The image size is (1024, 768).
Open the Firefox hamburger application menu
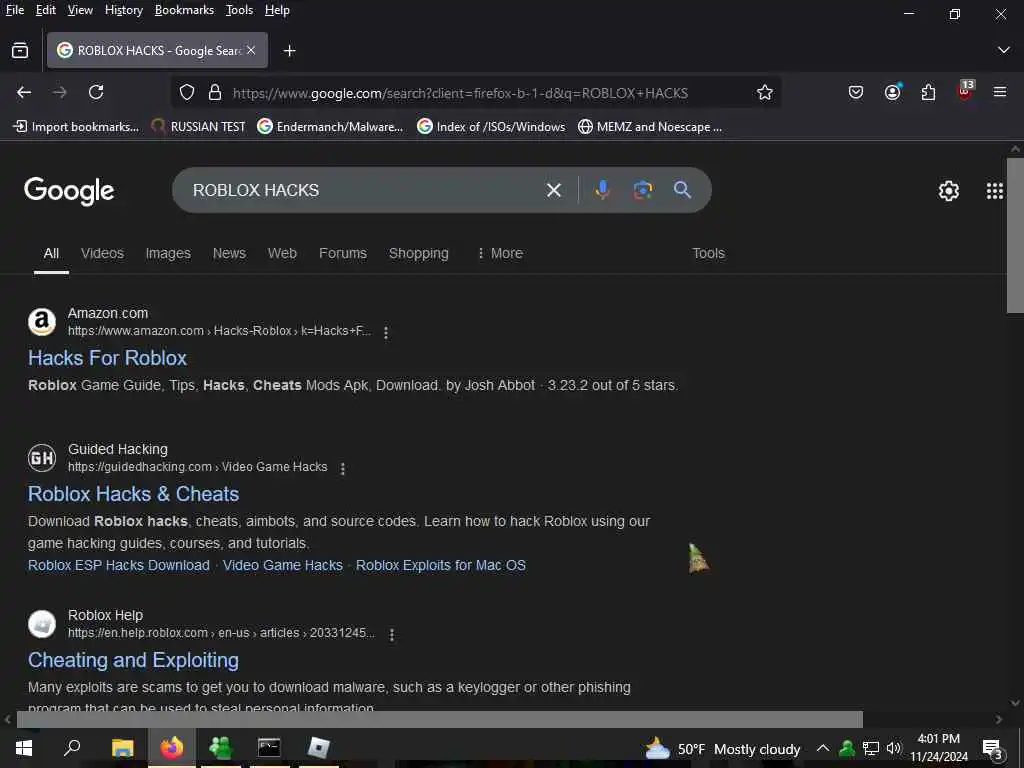1000,92
